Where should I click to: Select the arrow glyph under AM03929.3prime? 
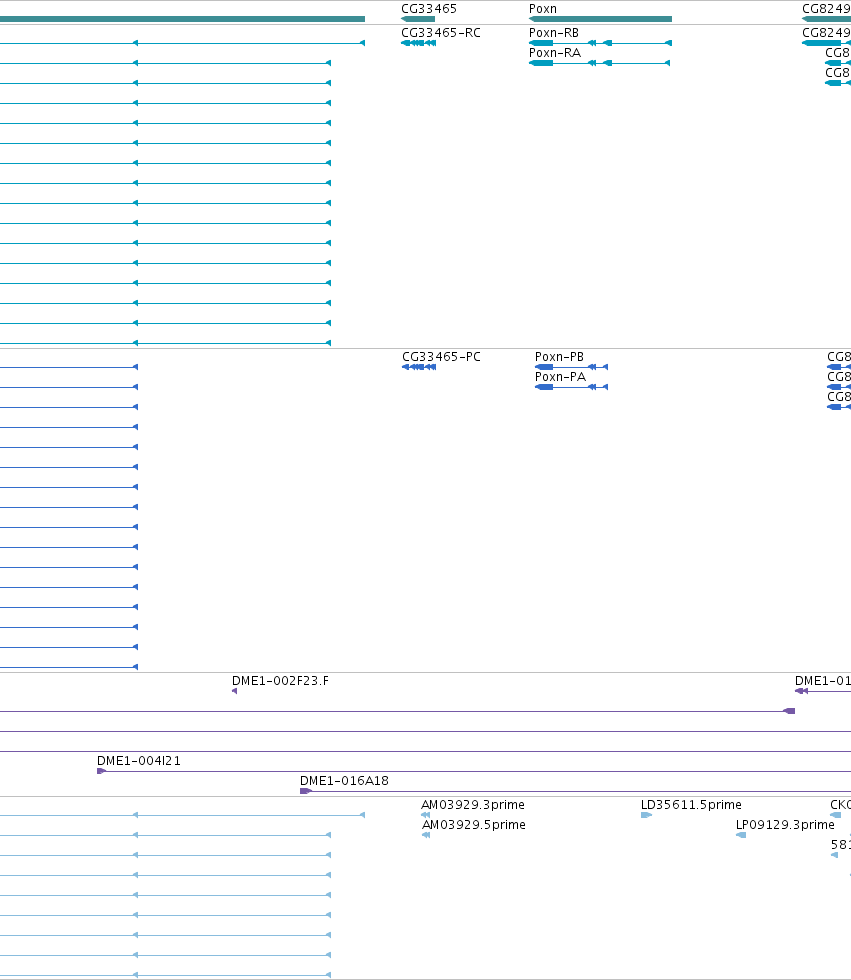pyautogui.click(x=426, y=815)
